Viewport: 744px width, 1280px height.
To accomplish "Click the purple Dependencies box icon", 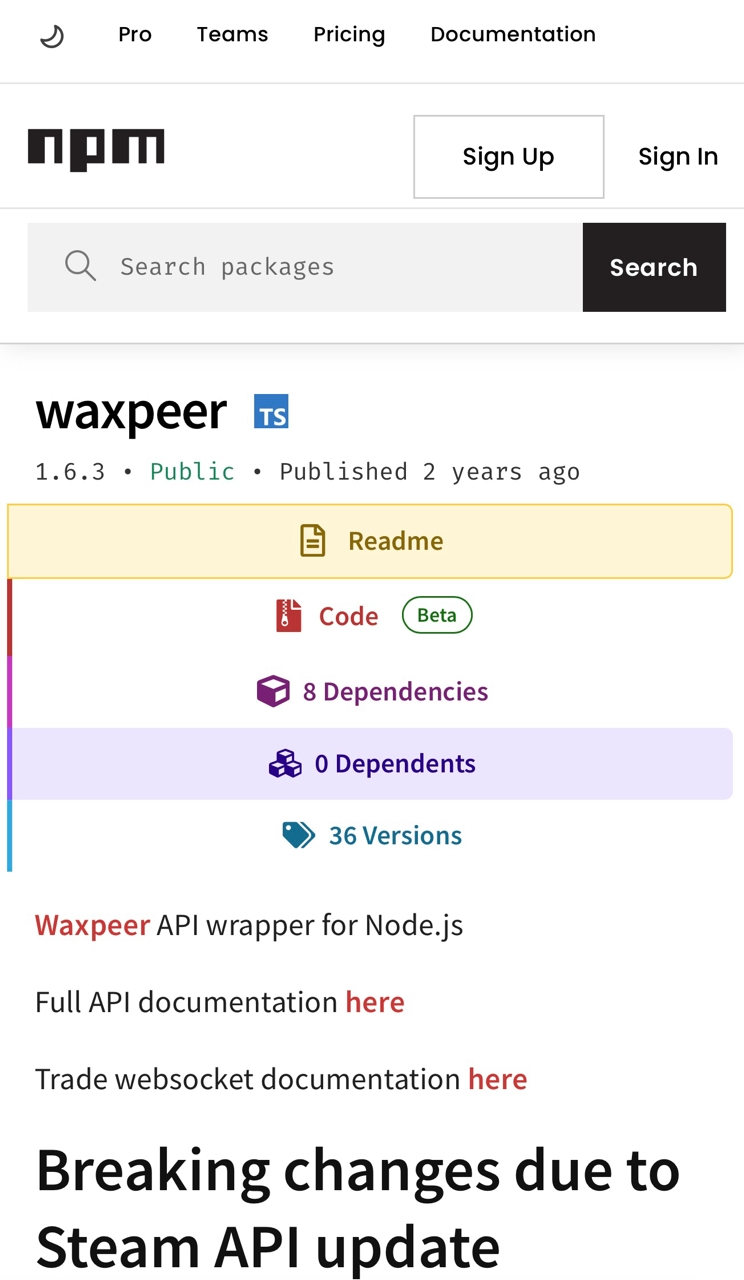I will click(x=273, y=691).
